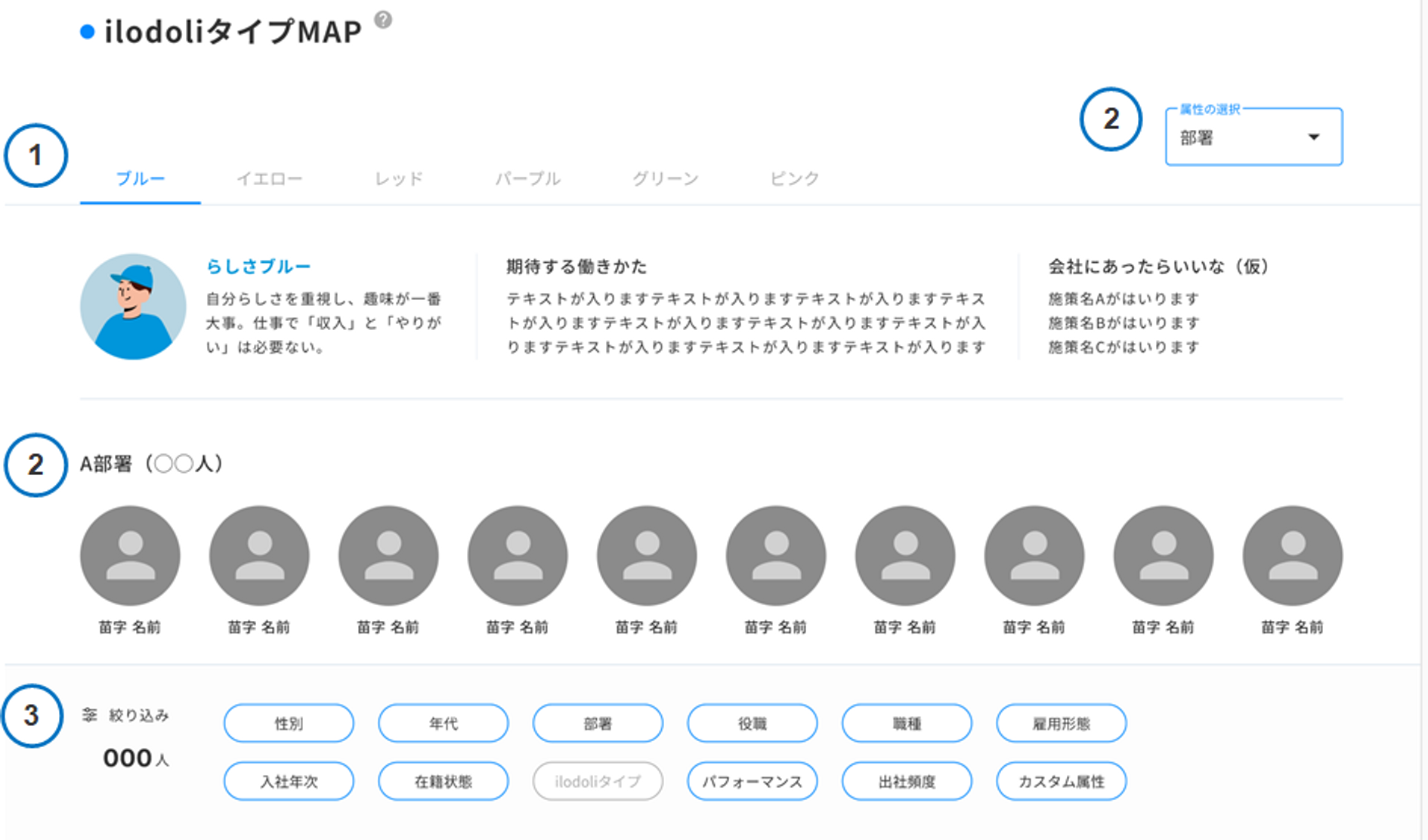Select the パフォーマンス filter chip
This screenshot has width=1428, height=840.
[x=753, y=781]
